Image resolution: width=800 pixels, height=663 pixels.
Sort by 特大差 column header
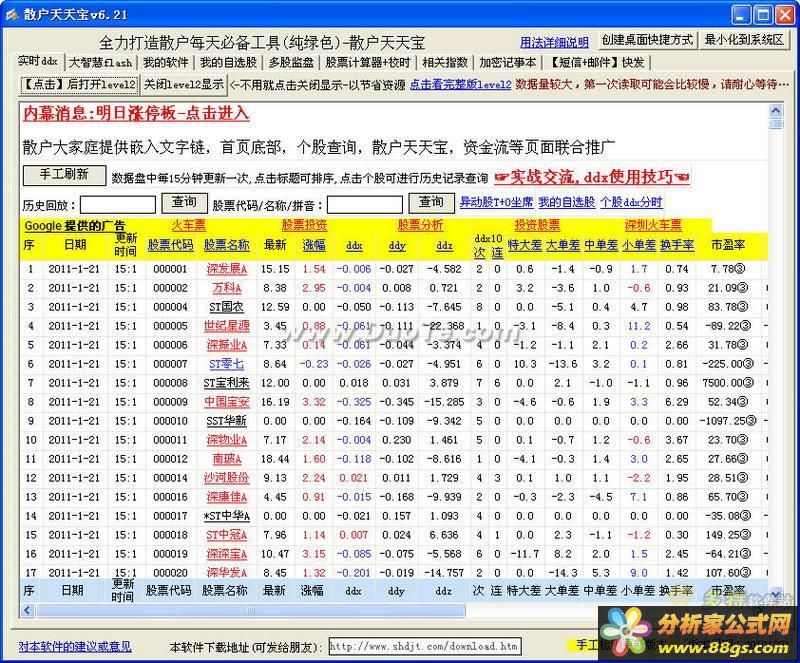pyautogui.click(x=524, y=245)
